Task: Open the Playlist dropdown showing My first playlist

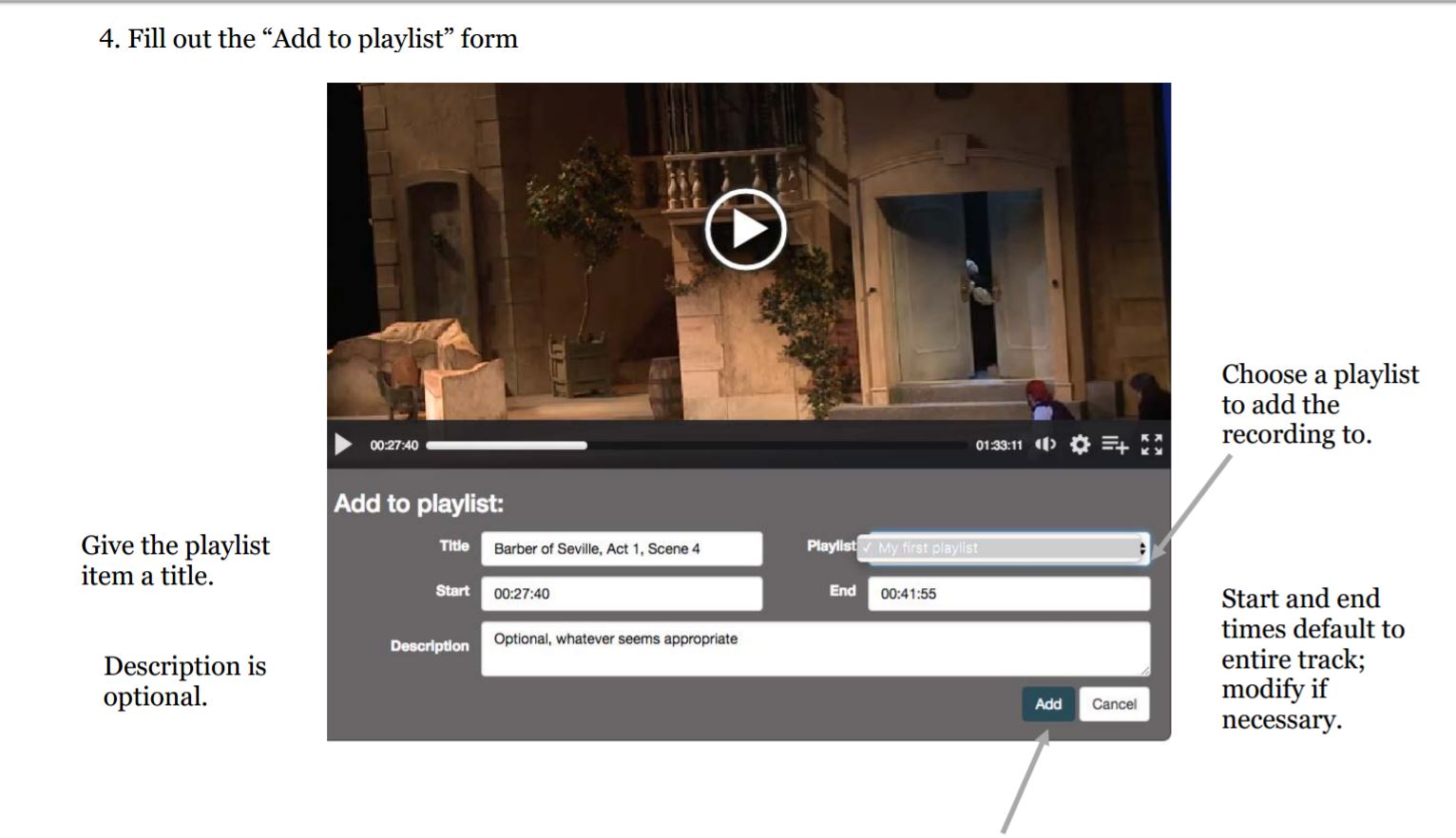Action: coord(1003,548)
